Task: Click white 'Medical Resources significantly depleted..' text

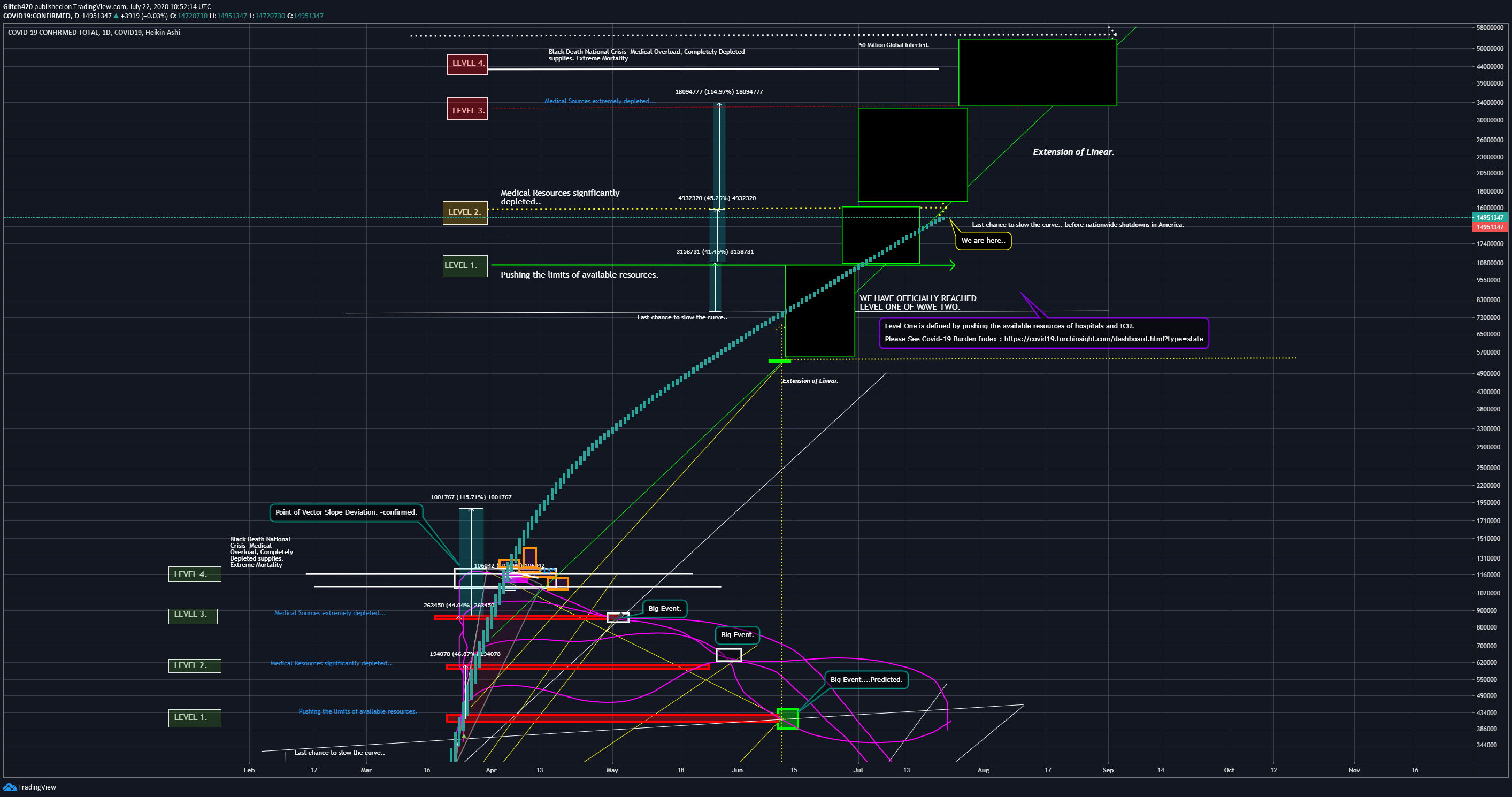Action: [559, 197]
